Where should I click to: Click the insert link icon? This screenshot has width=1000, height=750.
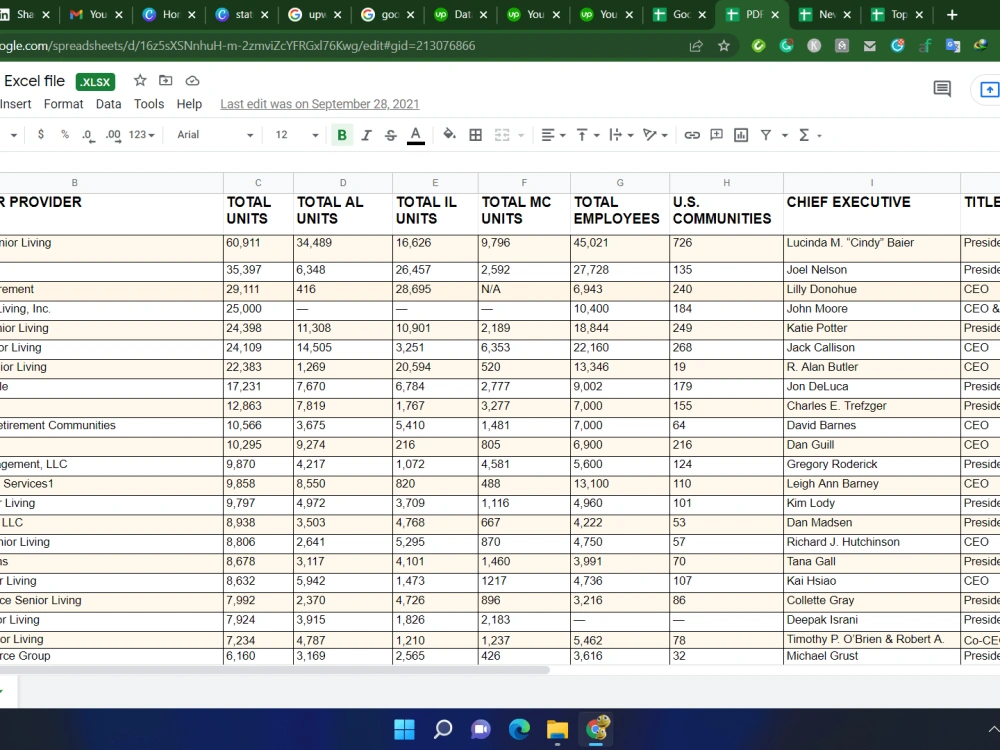[x=692, y=135]
